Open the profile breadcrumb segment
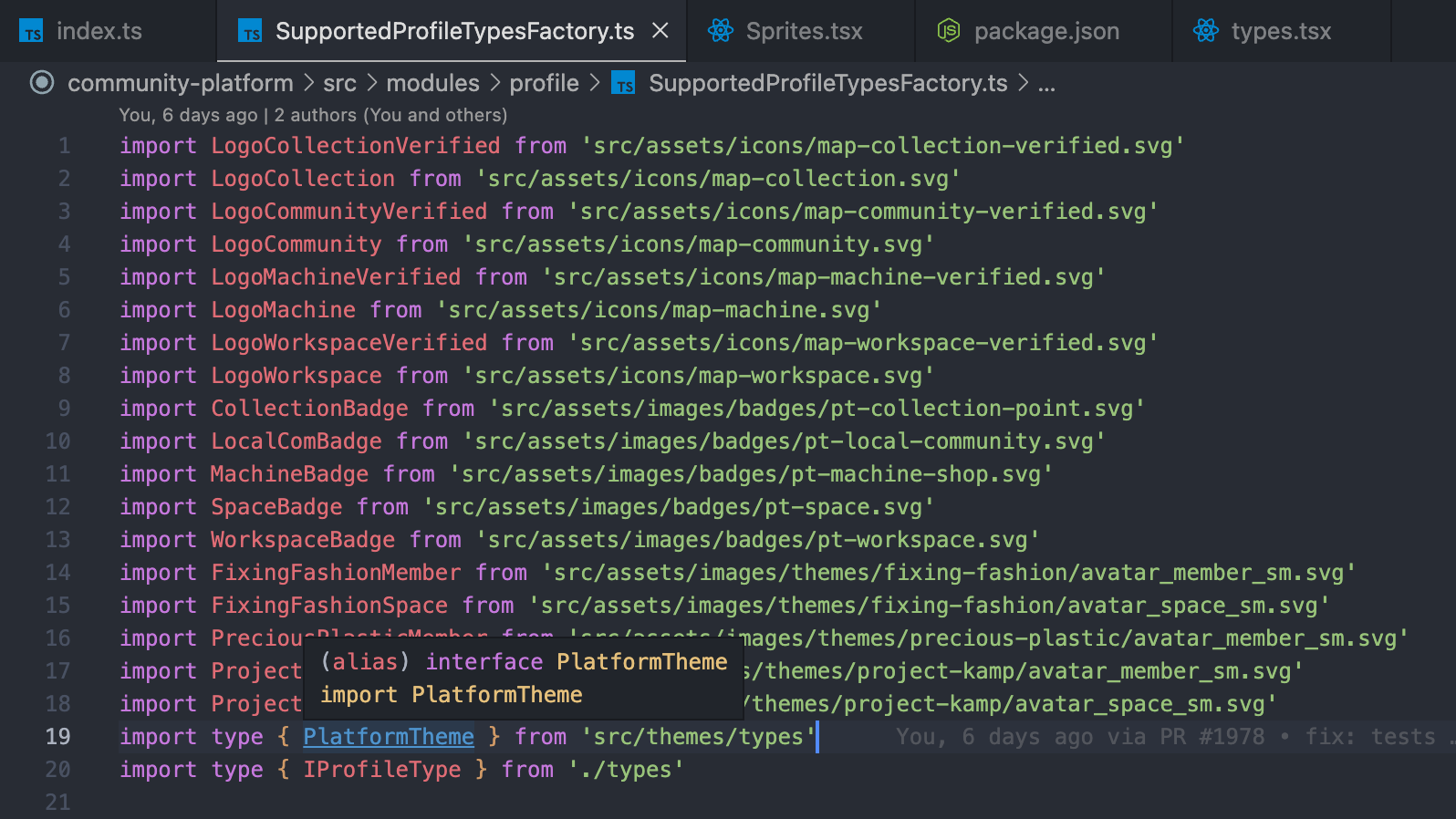Viewport: 1456px width, 819px height. click(x=544, y=83)
